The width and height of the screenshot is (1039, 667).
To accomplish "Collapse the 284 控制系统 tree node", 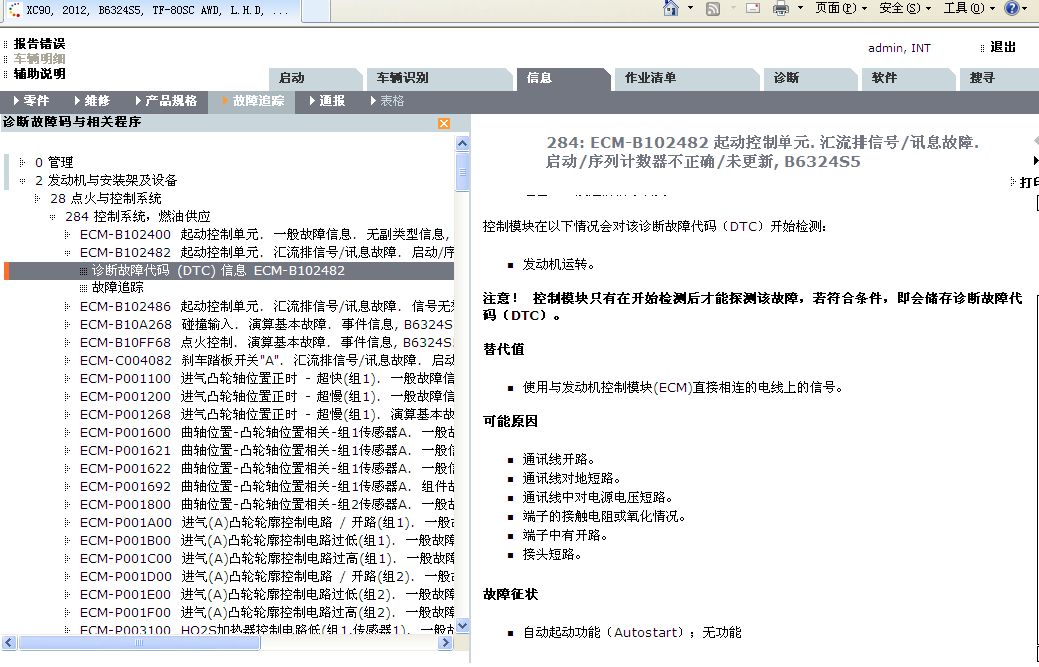I will click(53, 216).
